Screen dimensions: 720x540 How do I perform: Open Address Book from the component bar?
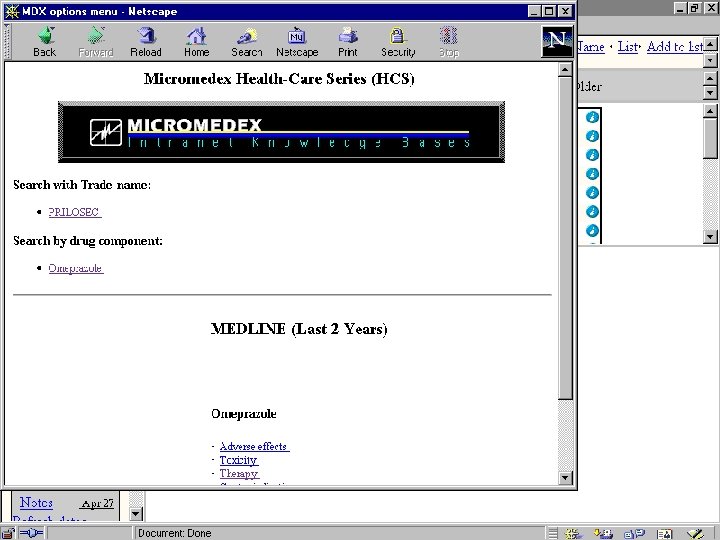coord(664,534)
